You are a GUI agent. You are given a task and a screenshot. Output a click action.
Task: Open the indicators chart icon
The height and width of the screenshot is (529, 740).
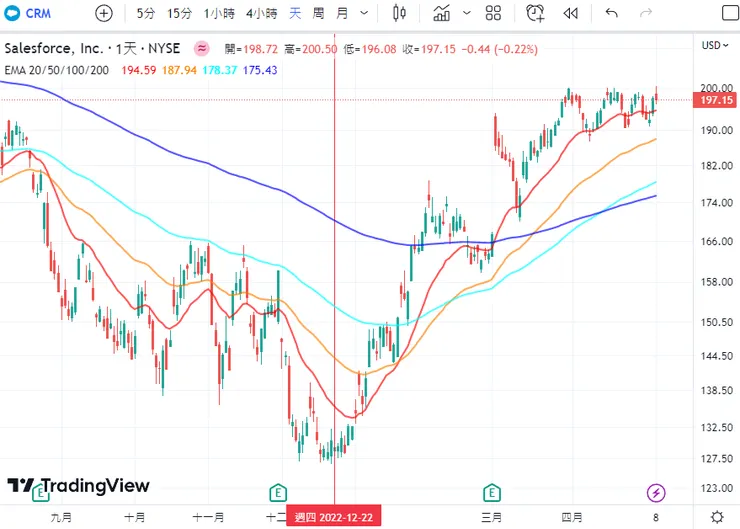[x=442, y=13]
